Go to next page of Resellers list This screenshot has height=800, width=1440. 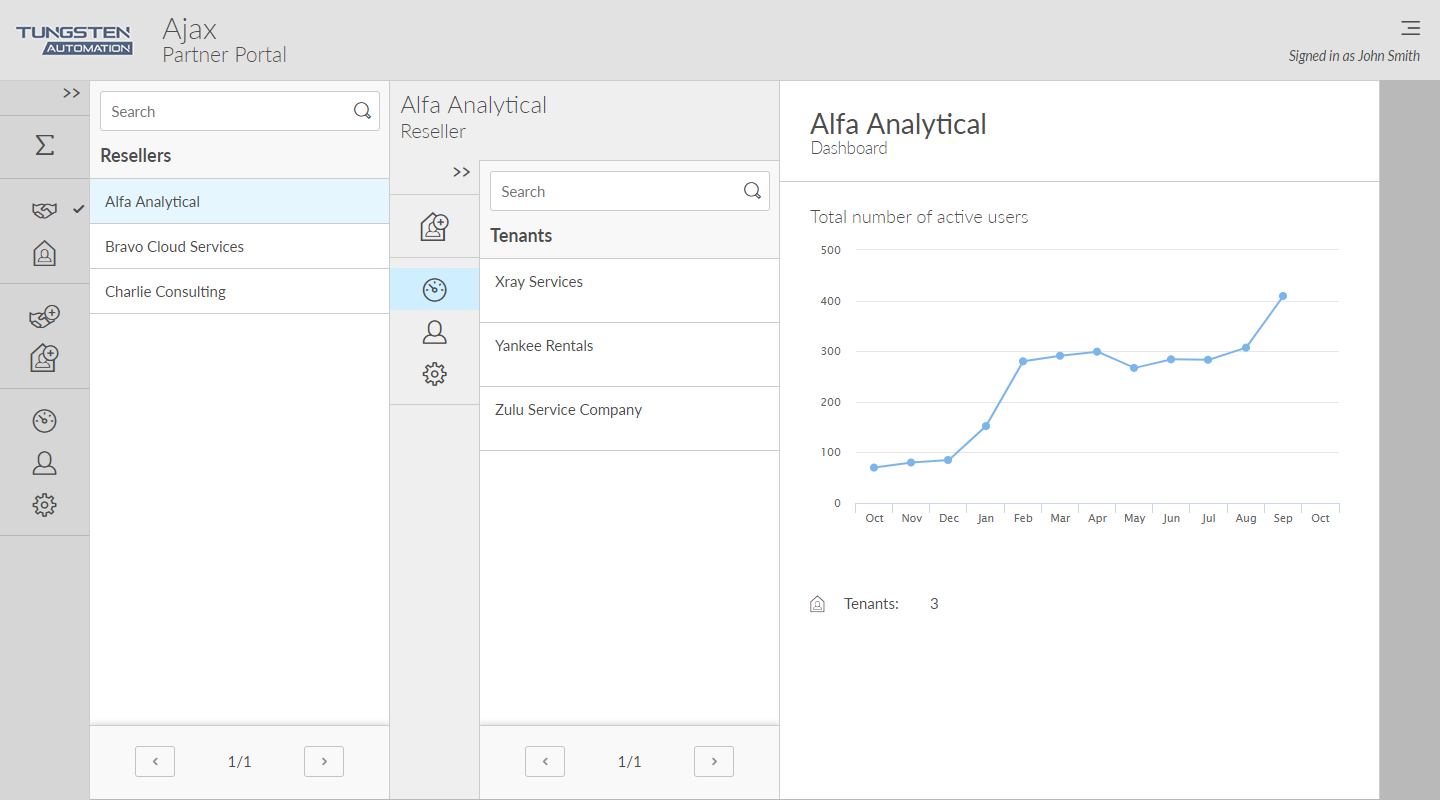pos(323,761)
